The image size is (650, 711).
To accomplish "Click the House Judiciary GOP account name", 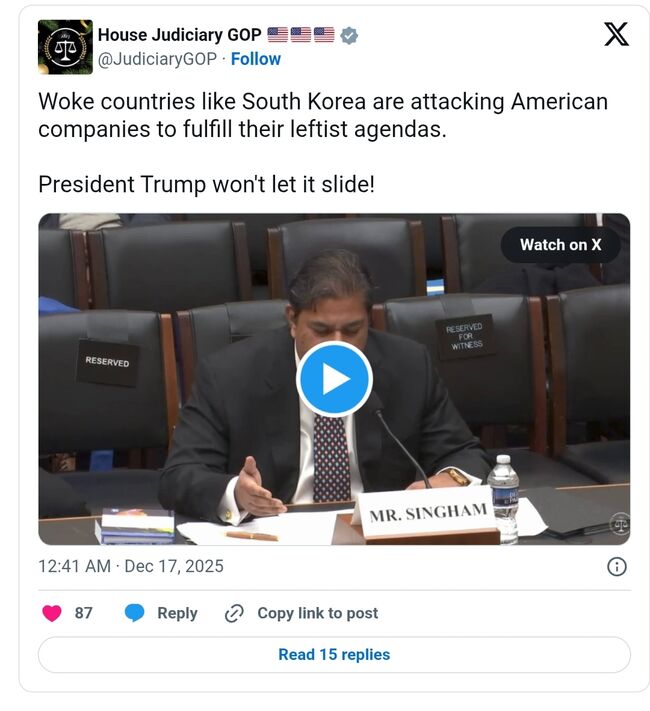I will (180, 35).
